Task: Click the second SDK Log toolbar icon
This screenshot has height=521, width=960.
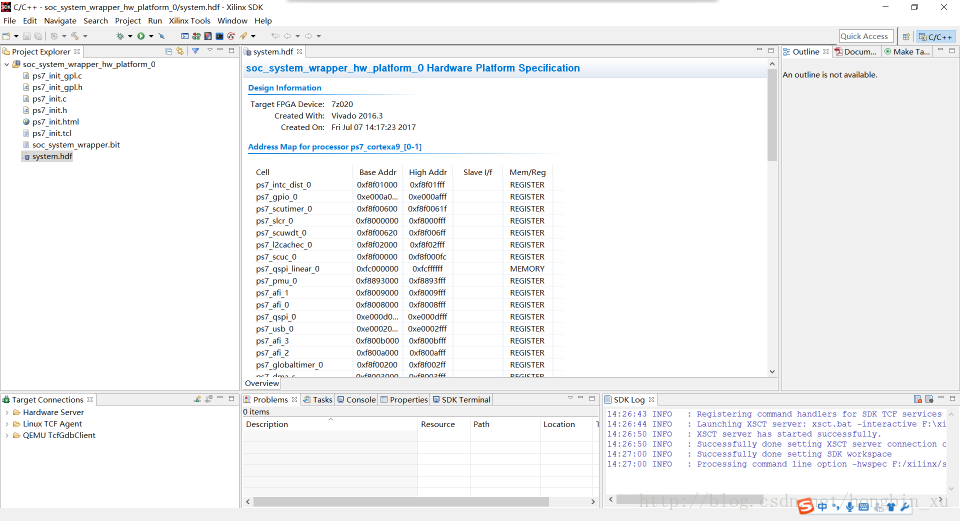Action: [929, 399]
